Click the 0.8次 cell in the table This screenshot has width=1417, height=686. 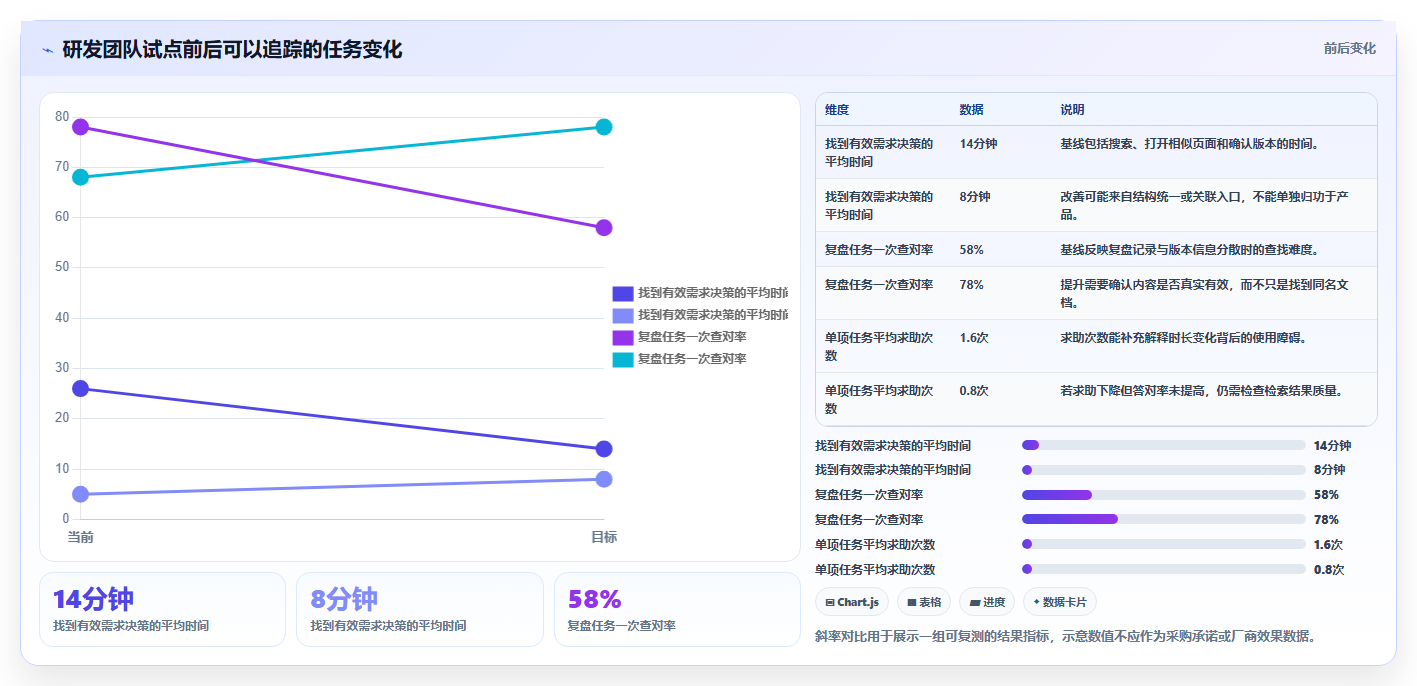coord(974,391)
